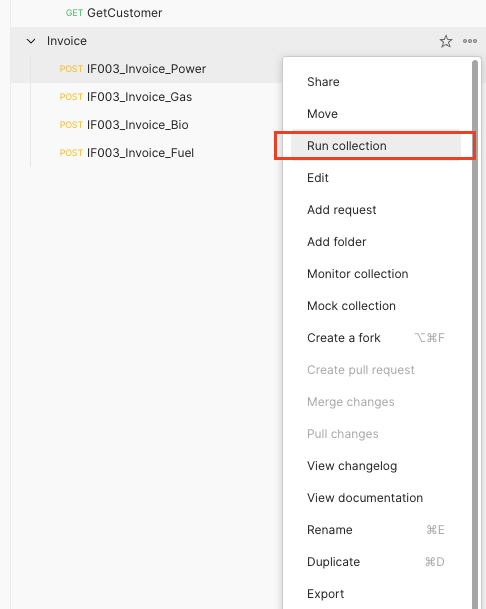Select Share from context menu
The image size is (486, 609).
(x=376, y=82)
